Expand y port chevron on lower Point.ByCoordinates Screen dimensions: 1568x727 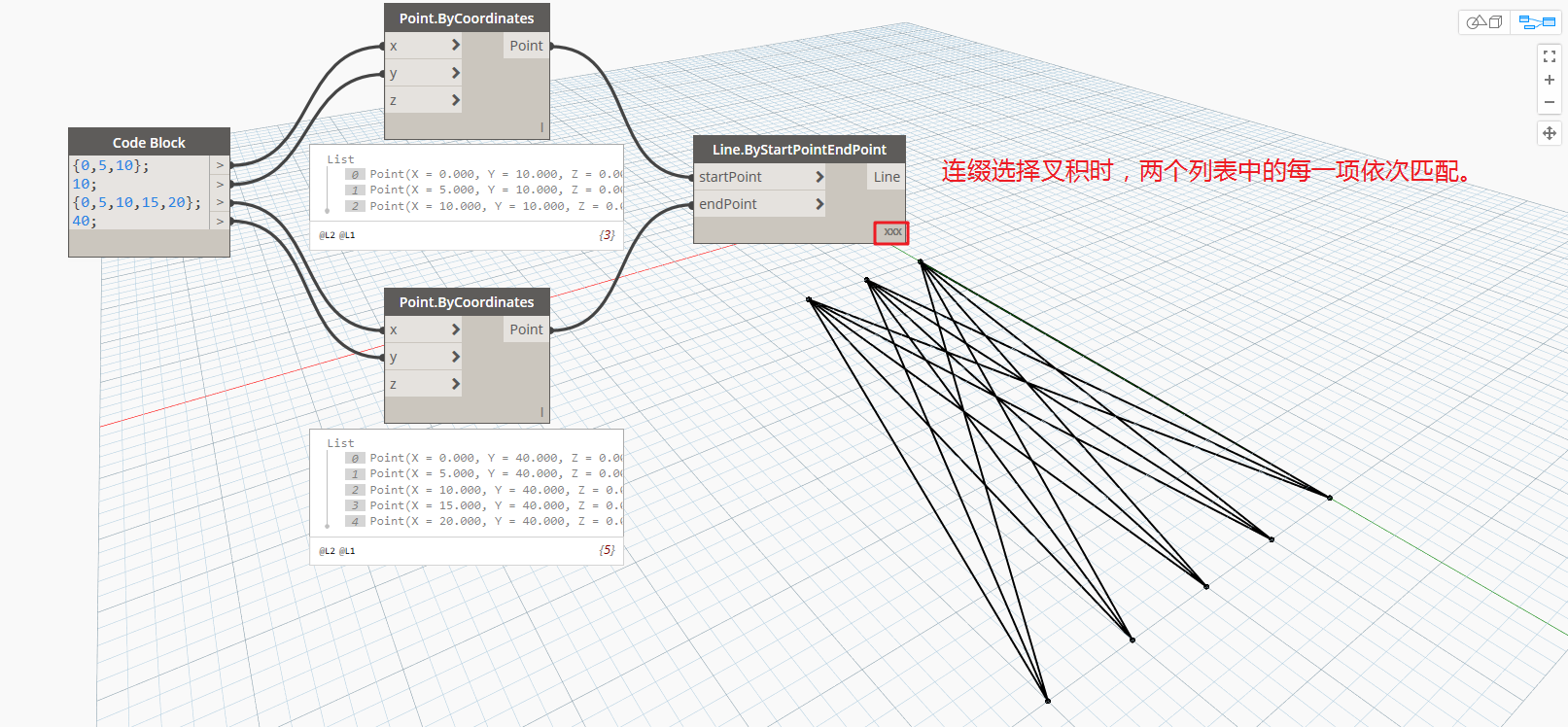pos(455,357)
